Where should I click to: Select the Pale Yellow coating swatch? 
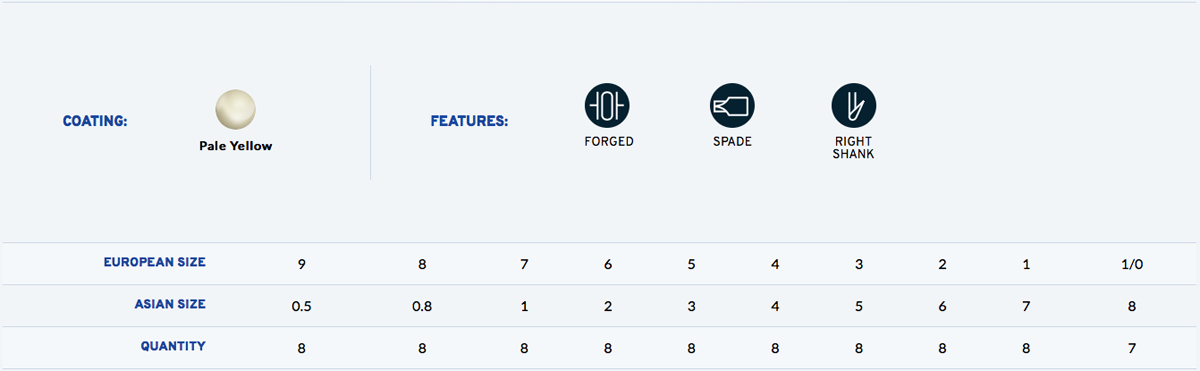point(236,109)
